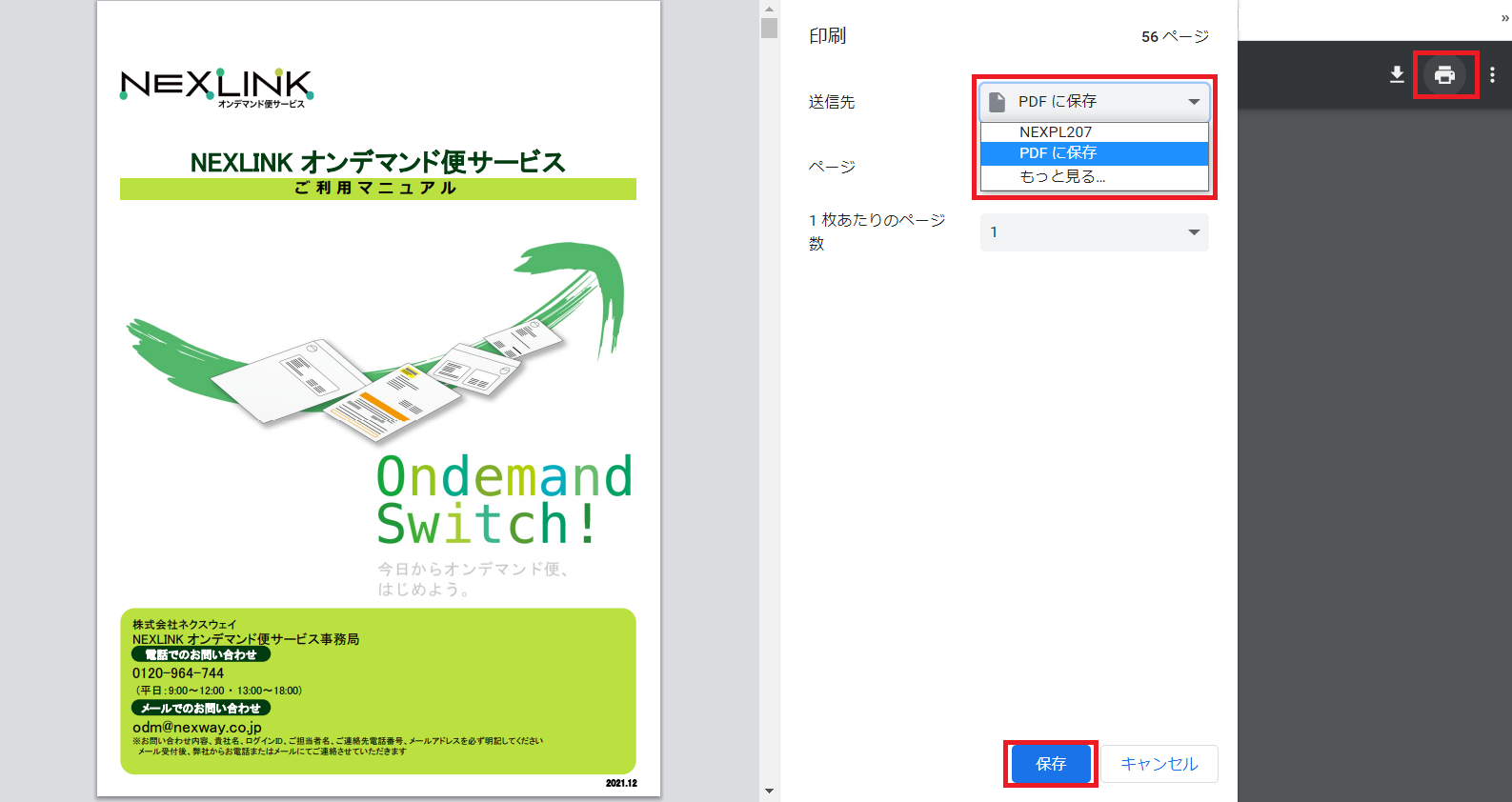This screenshot has width=1512, height=802.
Task: Click the double chevron overflow icon
Action: click(1505, 18)
